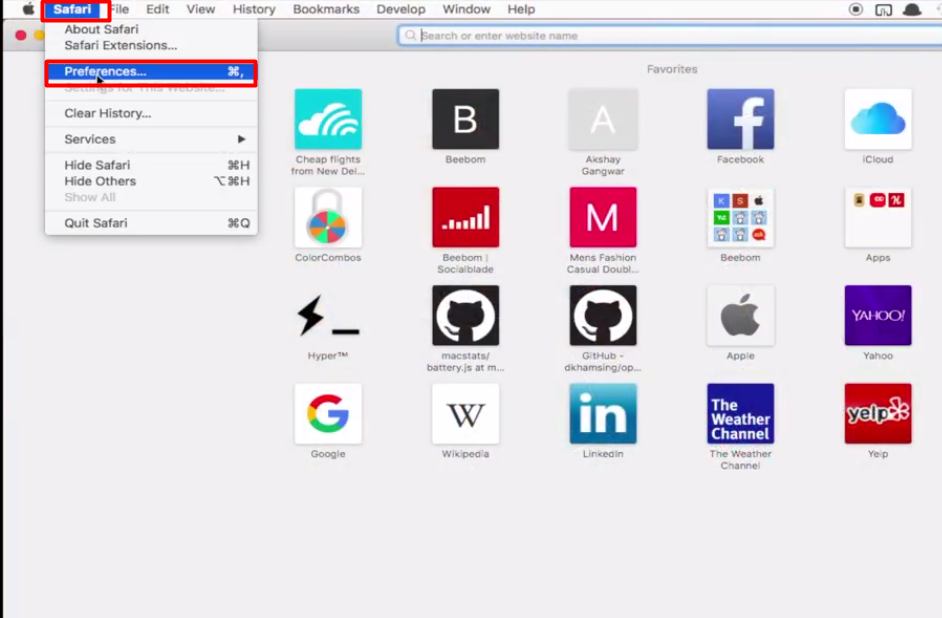Choose Safari Extensions... from the menu
The height and width of the screenshot is (618, 942).
151,45
